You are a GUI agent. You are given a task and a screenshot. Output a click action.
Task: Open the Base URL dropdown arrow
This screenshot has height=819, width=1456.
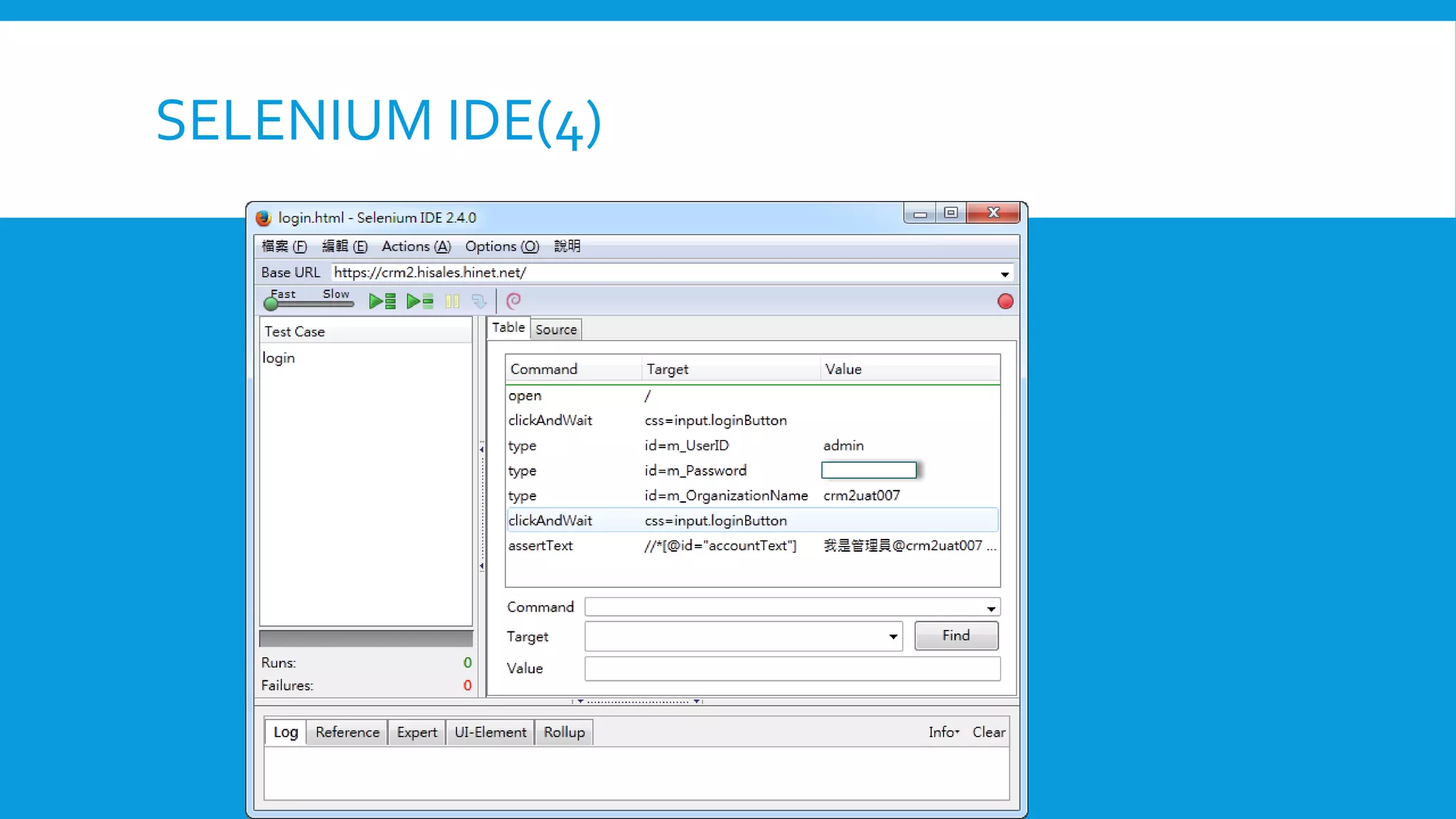point(1005,274)
